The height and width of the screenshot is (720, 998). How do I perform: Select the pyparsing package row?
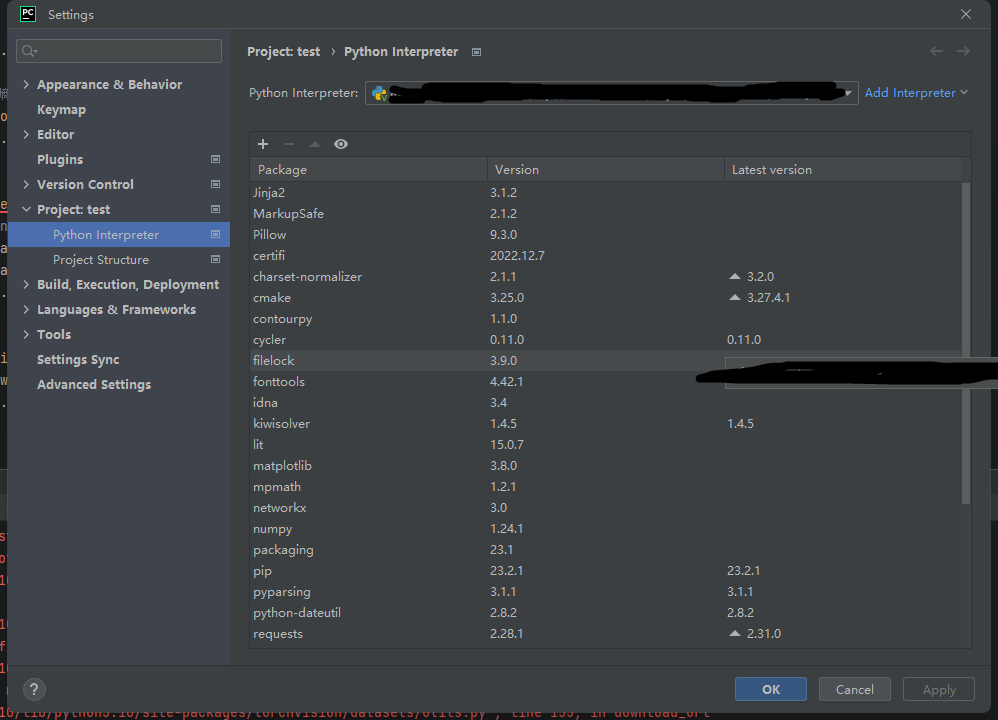pos(605,591)
